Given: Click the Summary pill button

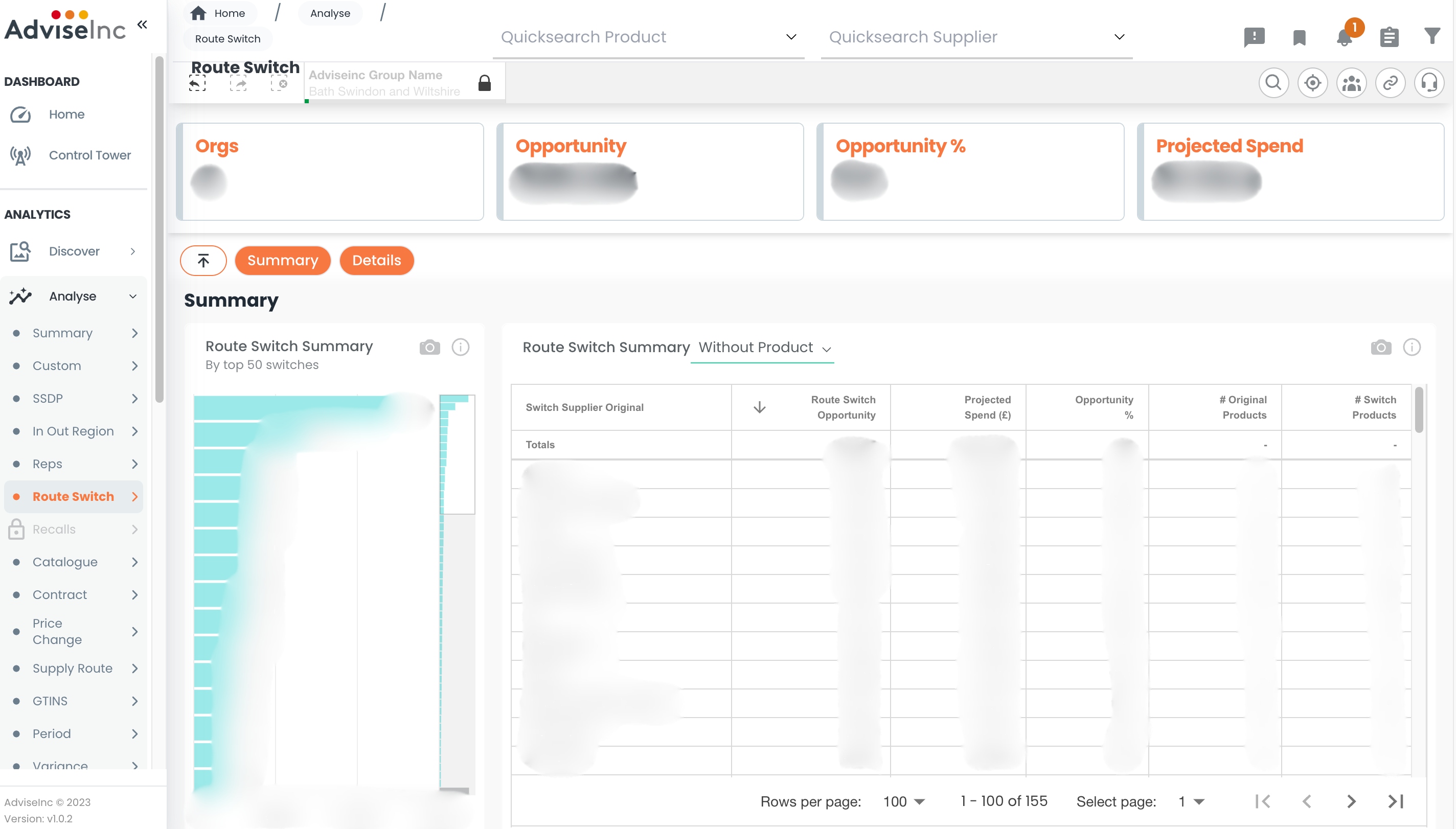Looking at the screenshot, I should click(x=282, y=261).
